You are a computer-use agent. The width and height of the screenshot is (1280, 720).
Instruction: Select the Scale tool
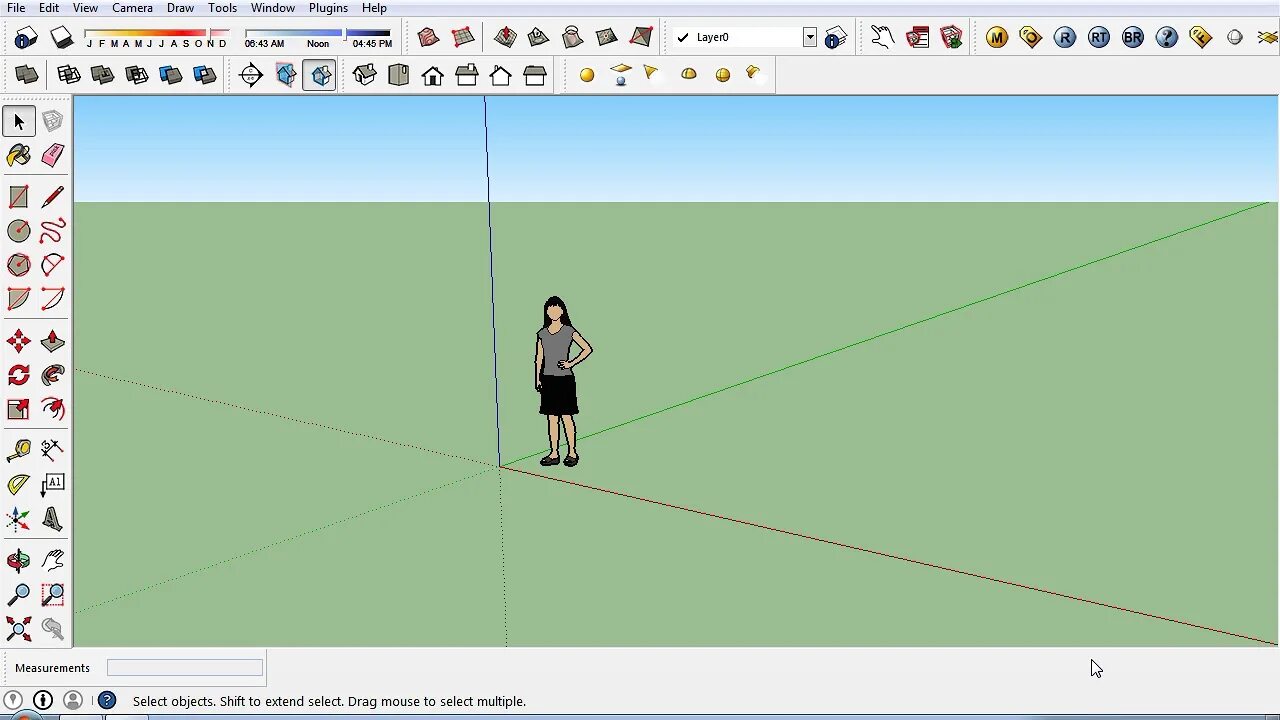tap(19, 409)
